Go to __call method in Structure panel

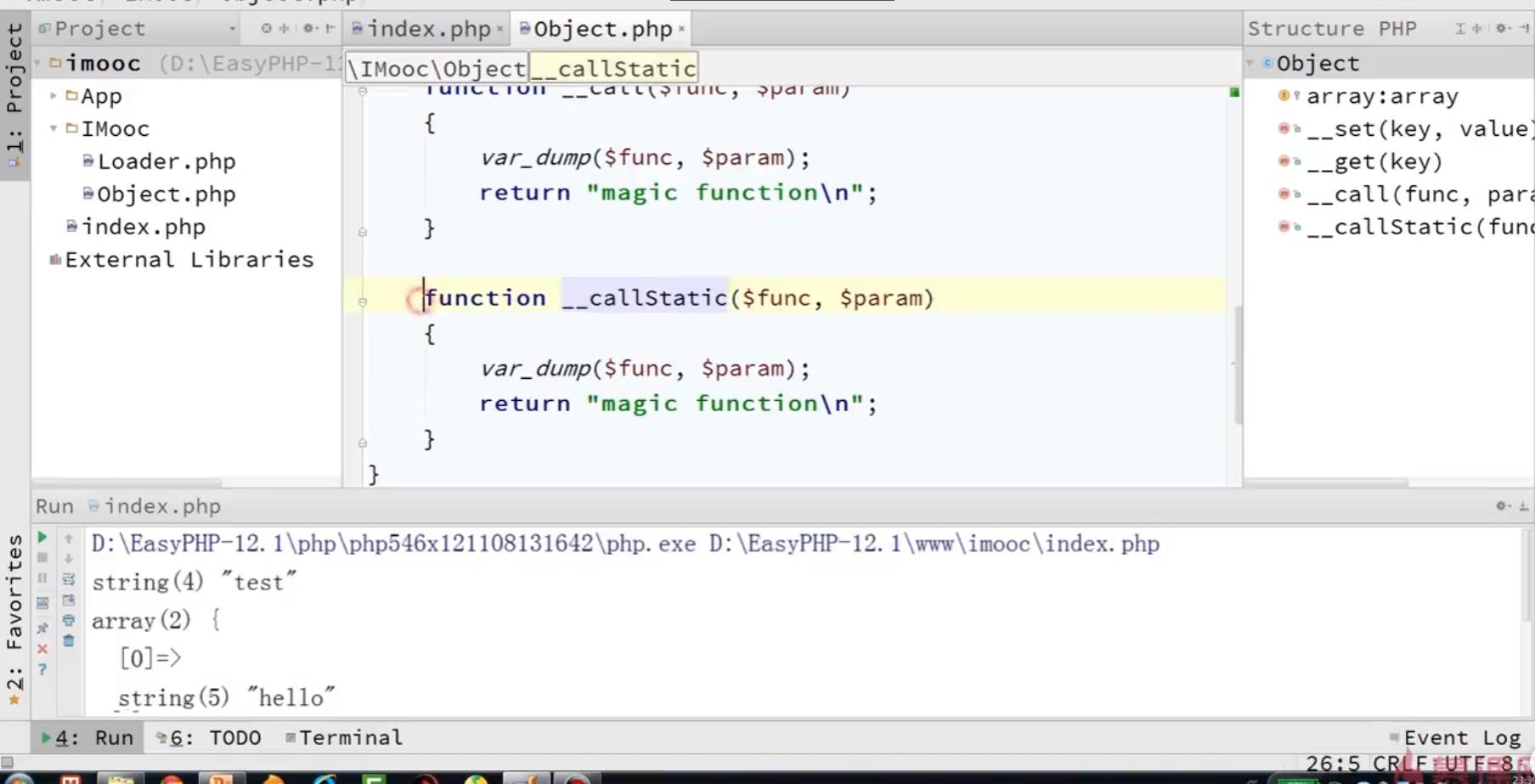pos(1406,195)
